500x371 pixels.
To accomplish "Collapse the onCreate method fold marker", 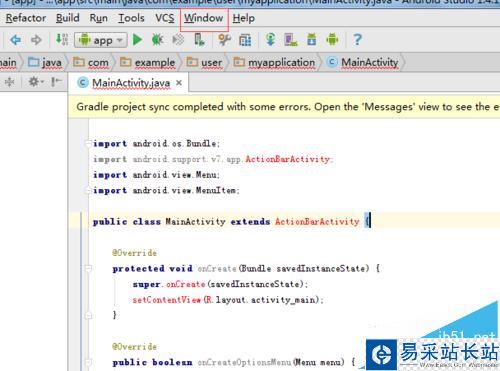I will point(88,268).
